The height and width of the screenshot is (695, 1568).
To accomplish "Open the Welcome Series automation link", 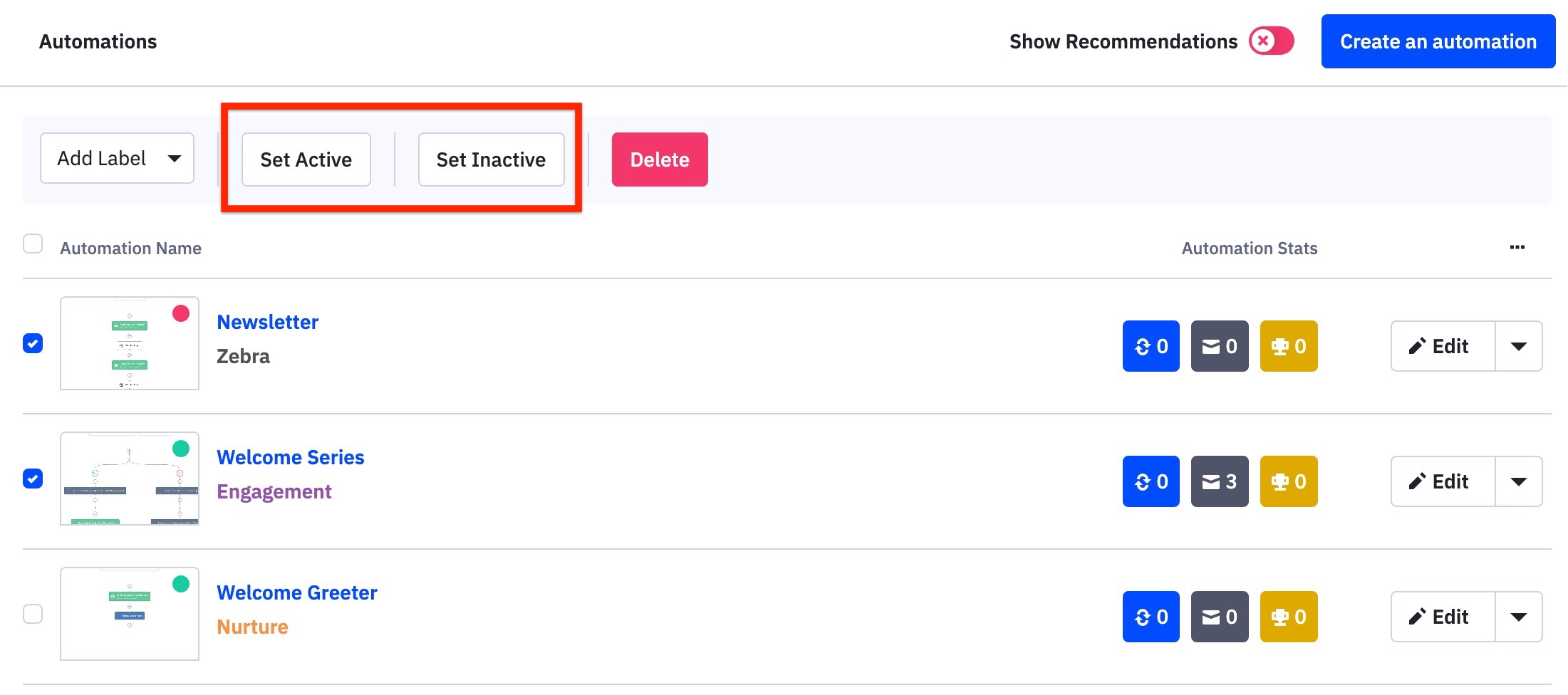I will tap(290, 457).
